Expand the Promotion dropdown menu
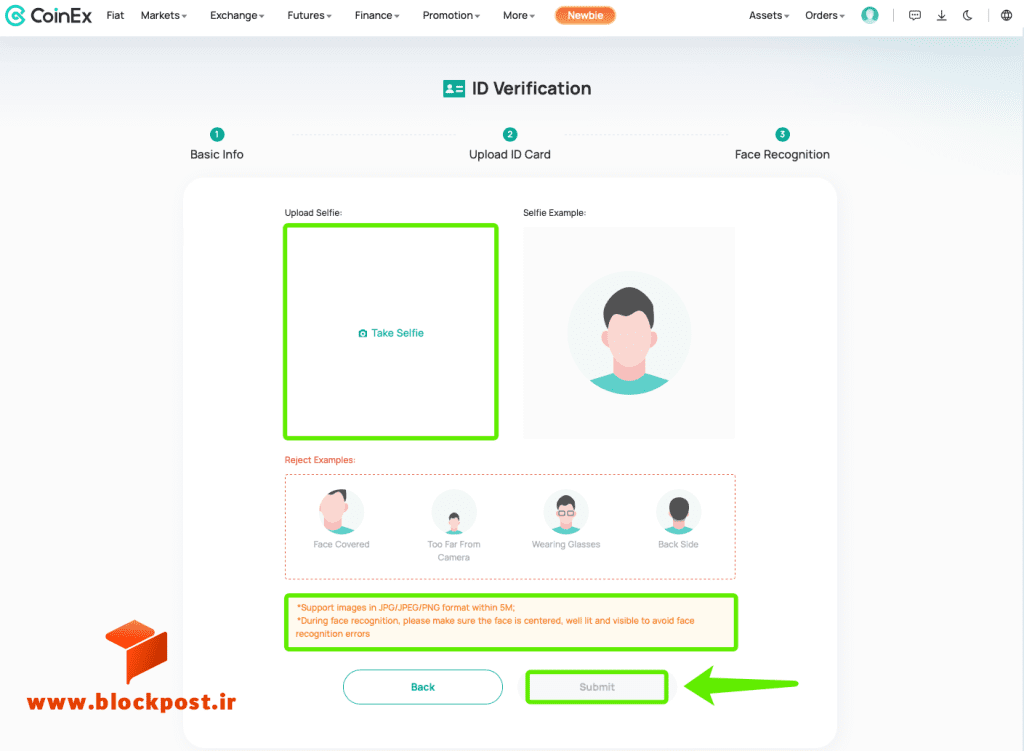 (x=451, y=15)
